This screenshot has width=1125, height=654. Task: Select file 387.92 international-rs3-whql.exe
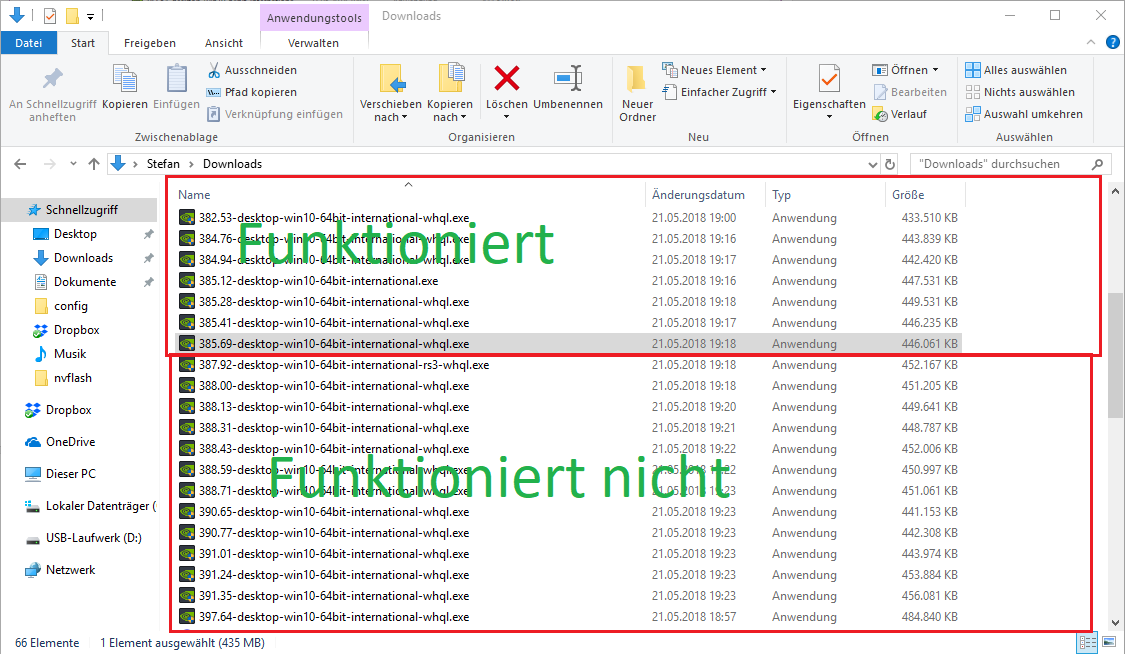click(568, 365)
